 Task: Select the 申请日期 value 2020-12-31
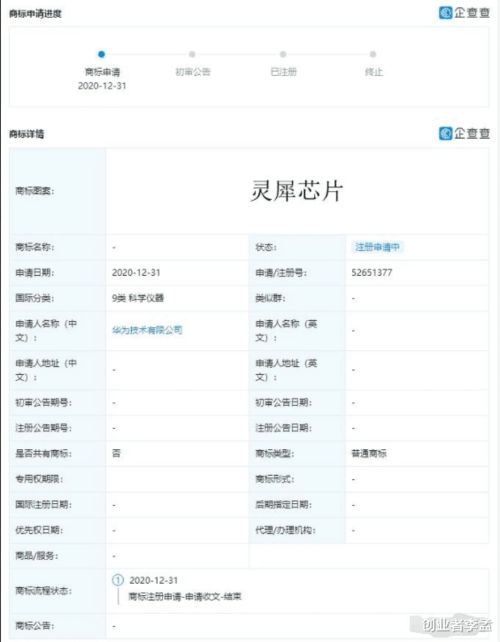[x=136, y=273]
